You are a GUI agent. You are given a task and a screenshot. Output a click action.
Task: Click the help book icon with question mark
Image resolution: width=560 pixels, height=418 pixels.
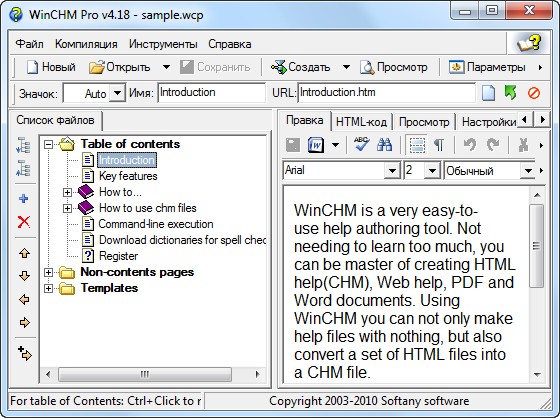529,43
